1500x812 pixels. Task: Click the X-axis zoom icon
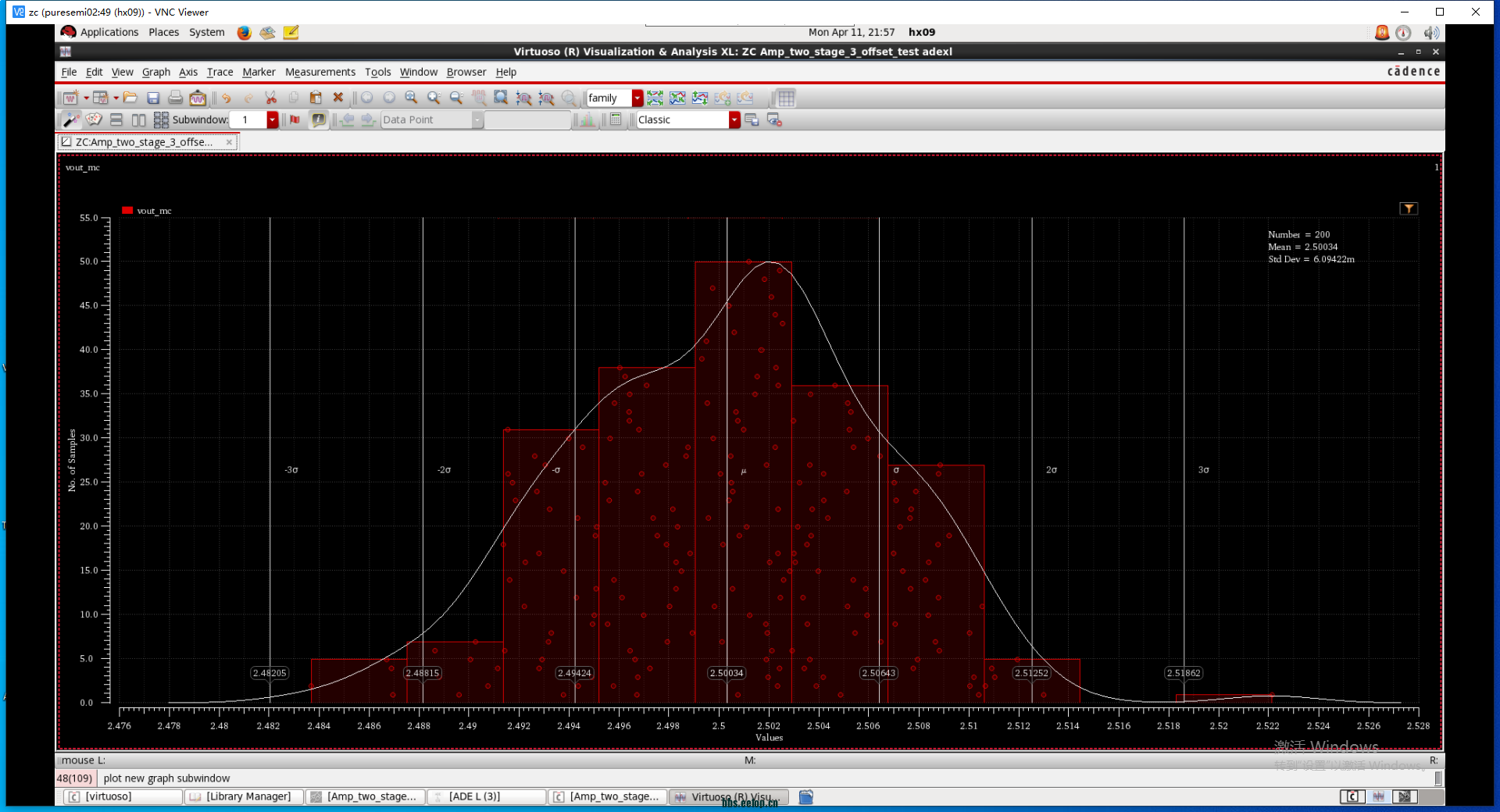[523, 98]
